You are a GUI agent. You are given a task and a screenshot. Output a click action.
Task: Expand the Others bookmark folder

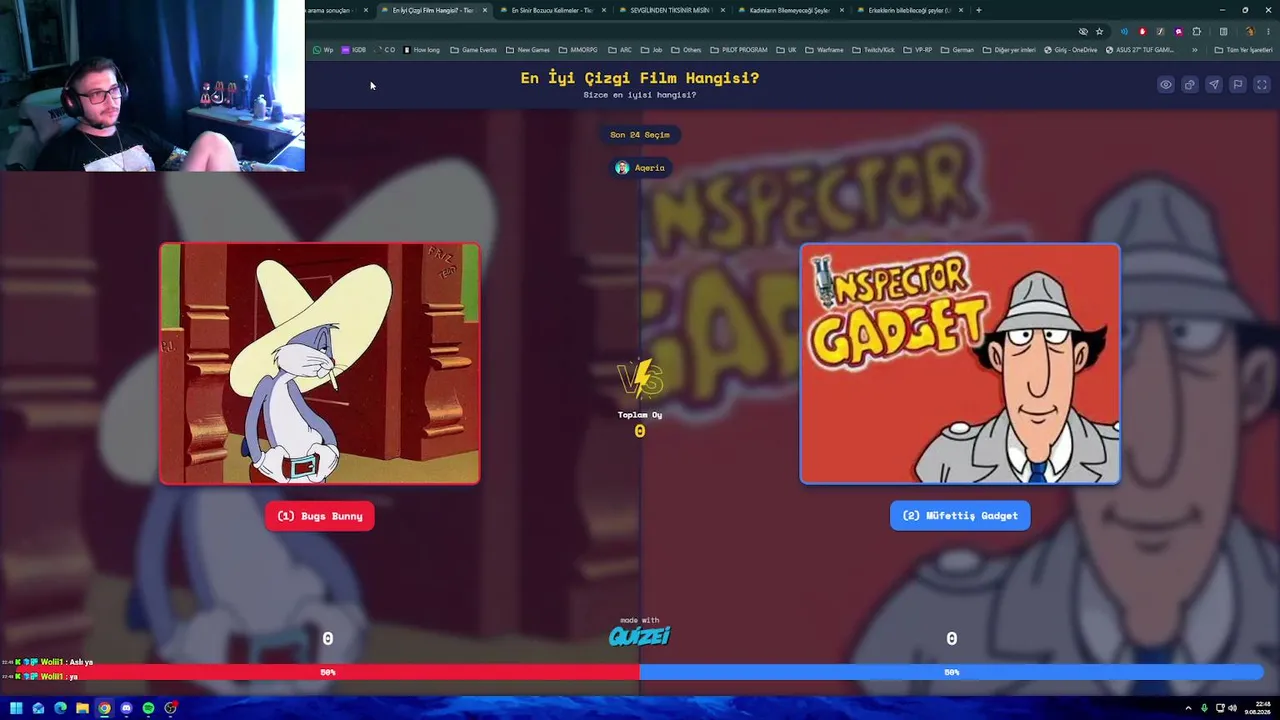687,50
